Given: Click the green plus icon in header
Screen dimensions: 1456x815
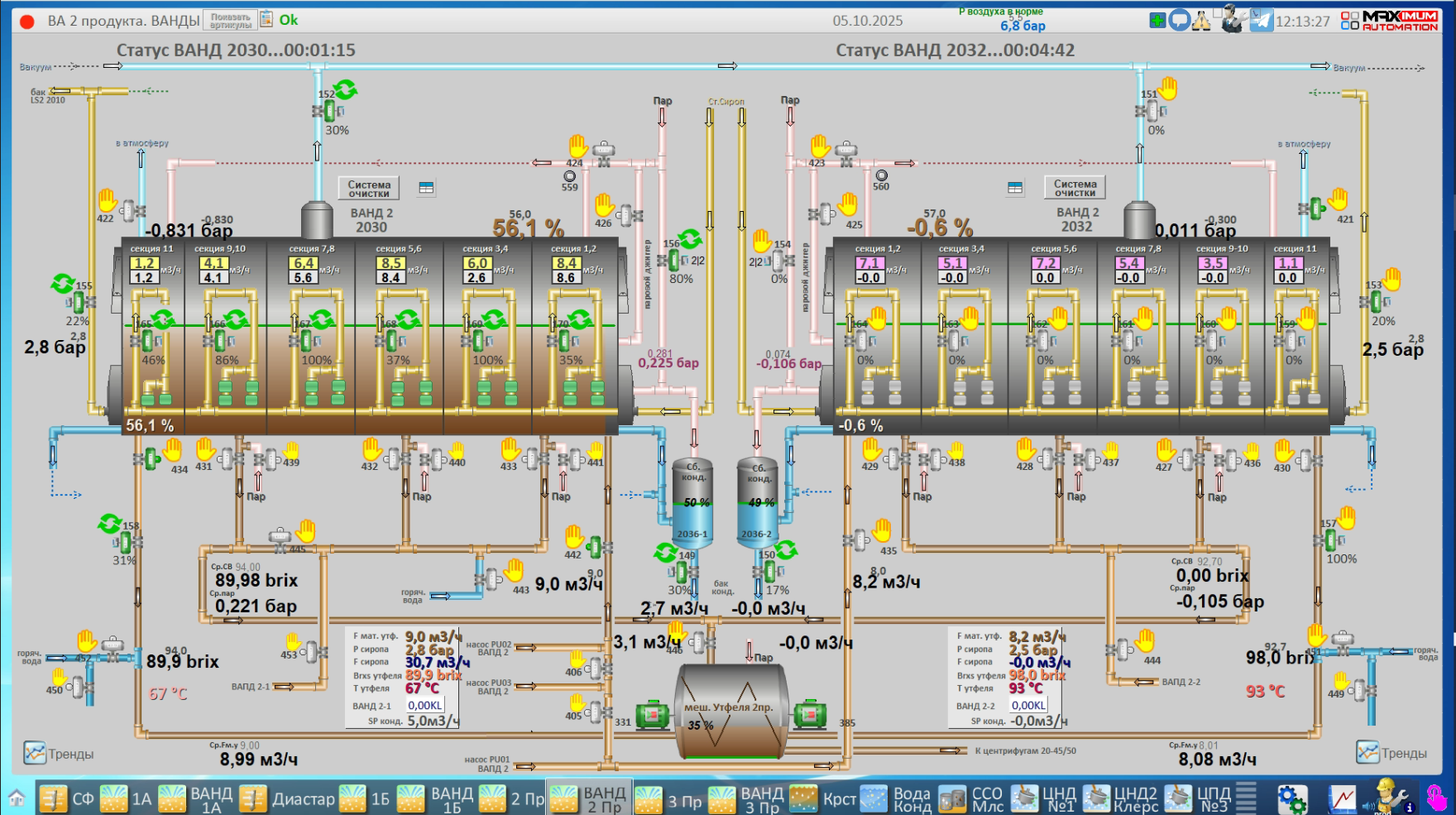Looking at the screenshot, I should [x=1157, y=20].
